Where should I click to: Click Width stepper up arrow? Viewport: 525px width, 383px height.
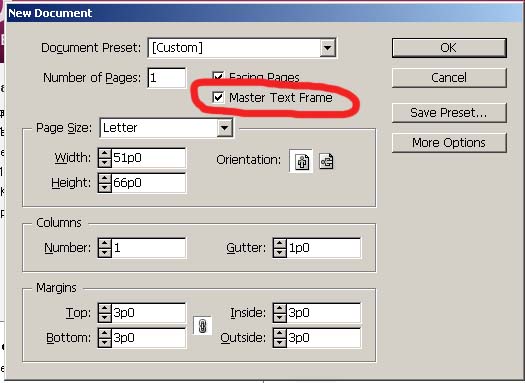105,154
